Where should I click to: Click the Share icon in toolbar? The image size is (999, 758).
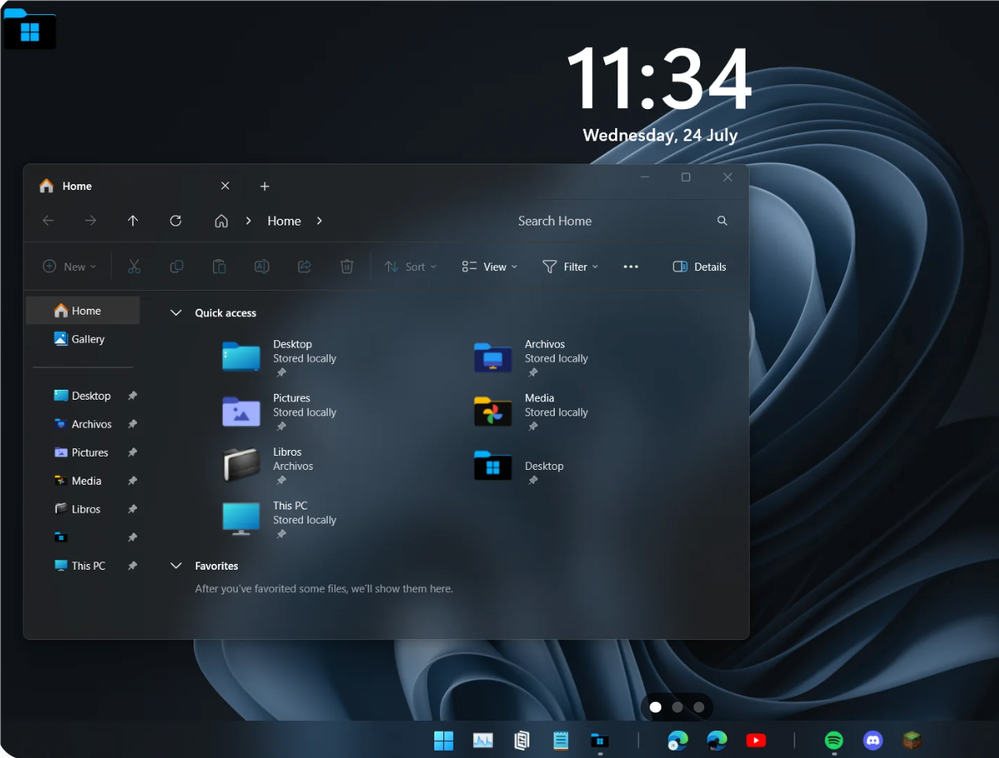(x=305, y=266)
